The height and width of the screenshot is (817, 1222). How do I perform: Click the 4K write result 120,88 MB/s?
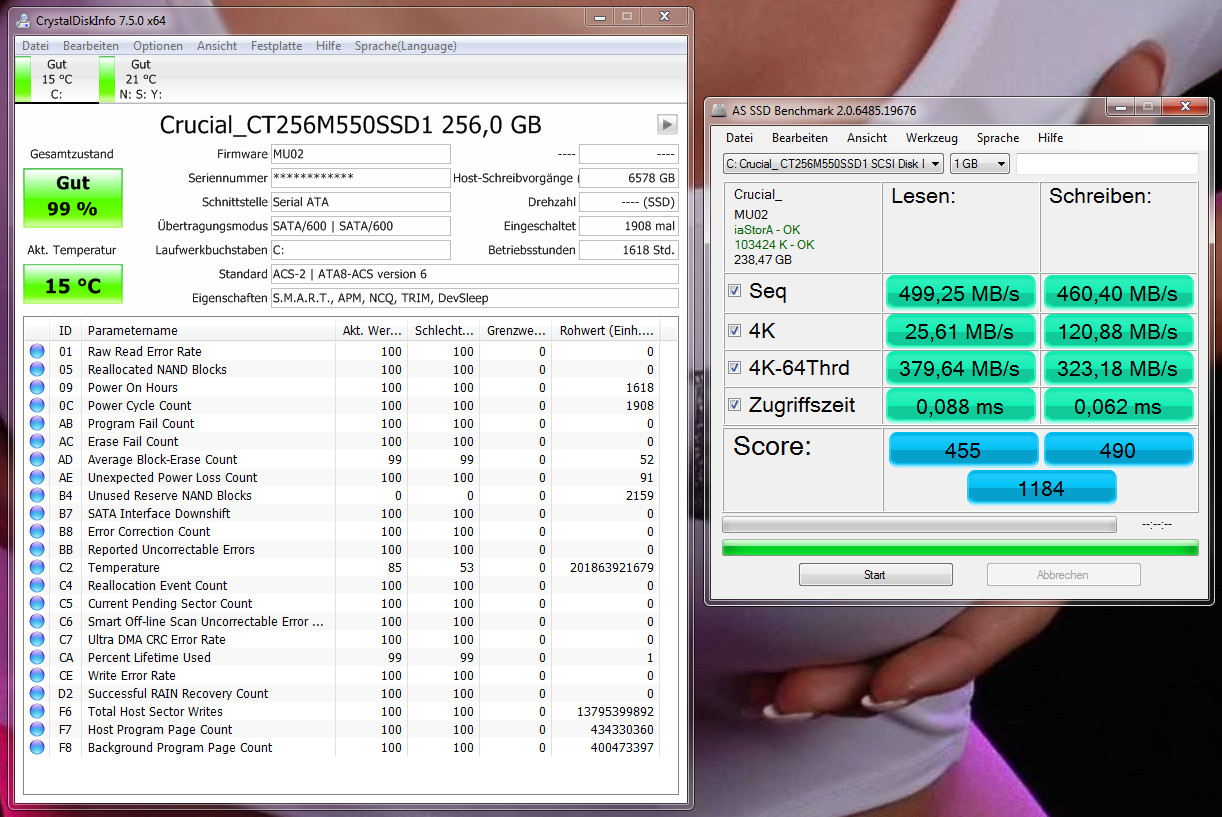tap(1118, 331)
